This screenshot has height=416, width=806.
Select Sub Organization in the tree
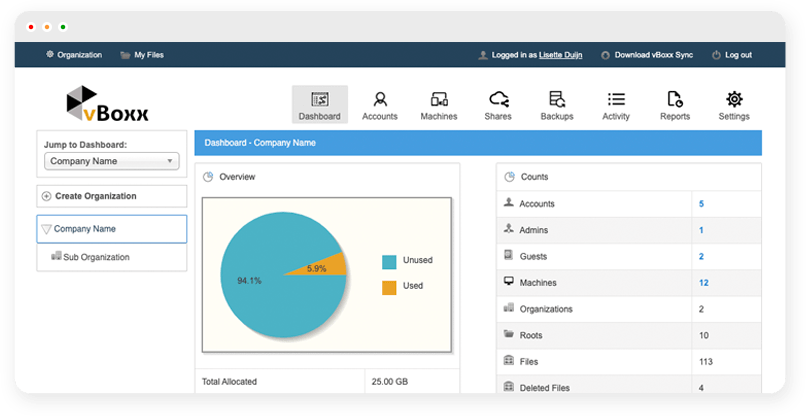96,257
